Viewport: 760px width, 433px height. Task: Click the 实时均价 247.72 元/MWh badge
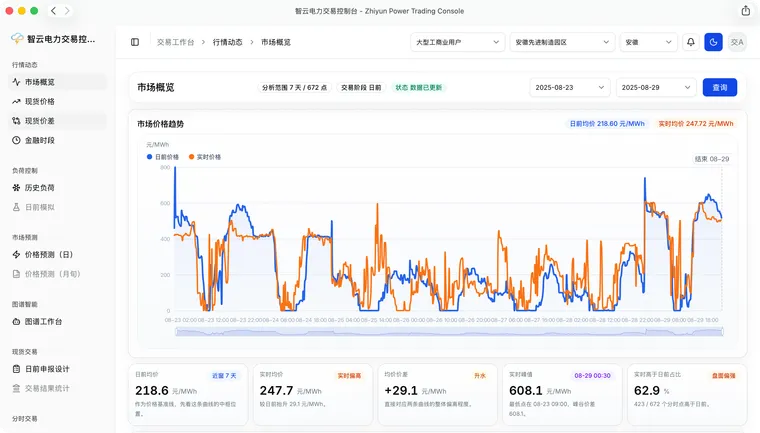click(696, 124)
